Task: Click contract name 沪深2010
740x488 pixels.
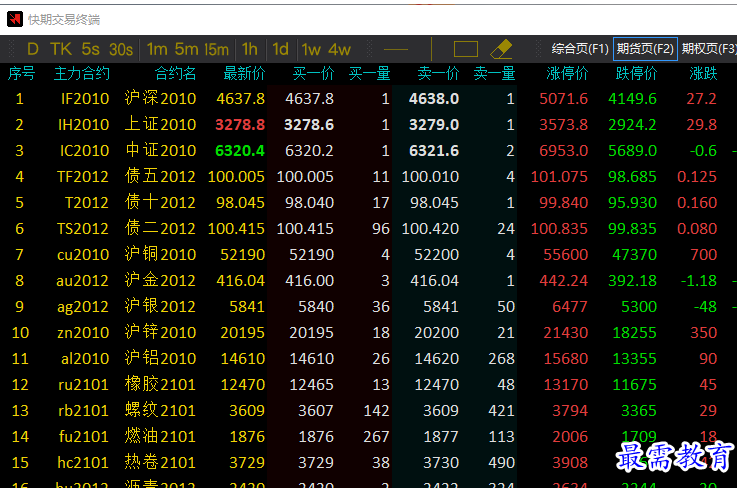Action: (160, 98)
